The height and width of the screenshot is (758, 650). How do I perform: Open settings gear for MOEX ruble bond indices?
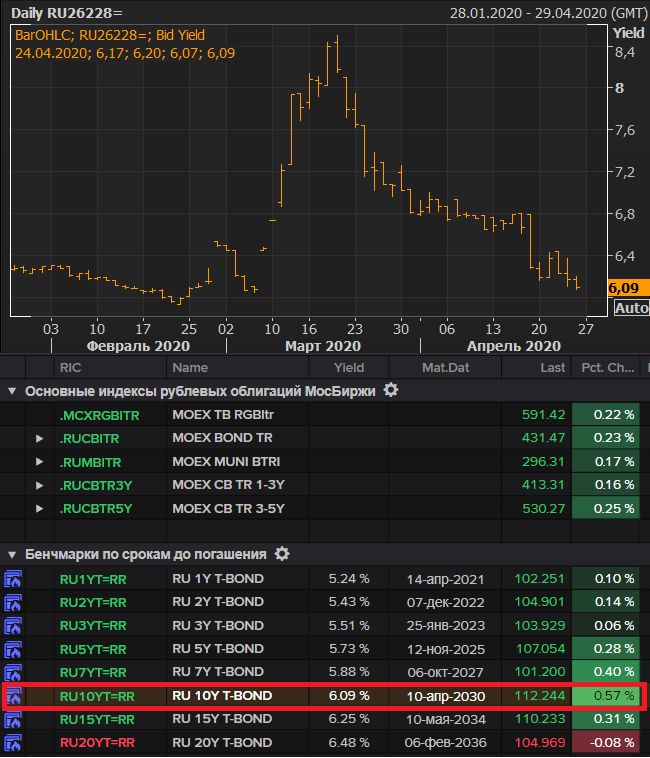392,390
